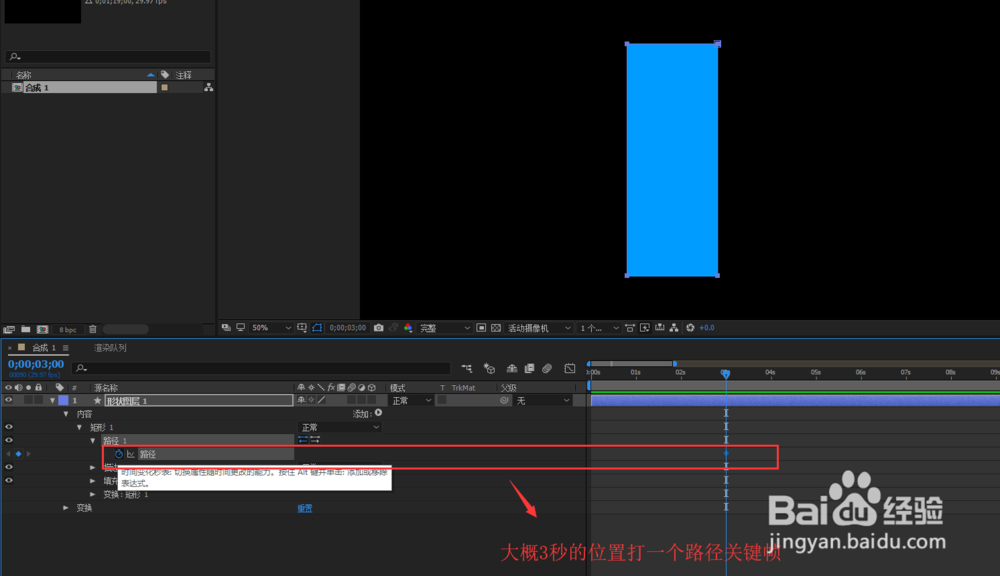Open grid and guide options icon
The width and height of the screenshot is (1000, 576).
[x=302, y=327]
